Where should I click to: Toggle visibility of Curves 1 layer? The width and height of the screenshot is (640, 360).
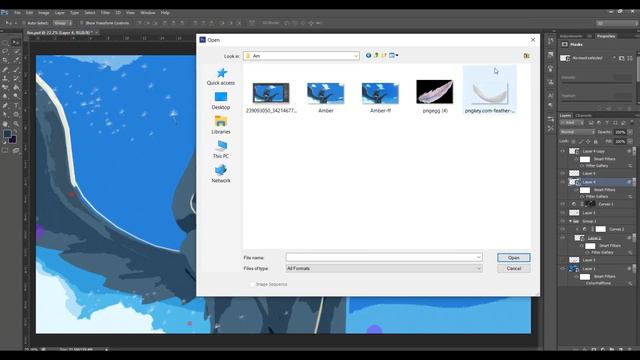pos(562,204)
